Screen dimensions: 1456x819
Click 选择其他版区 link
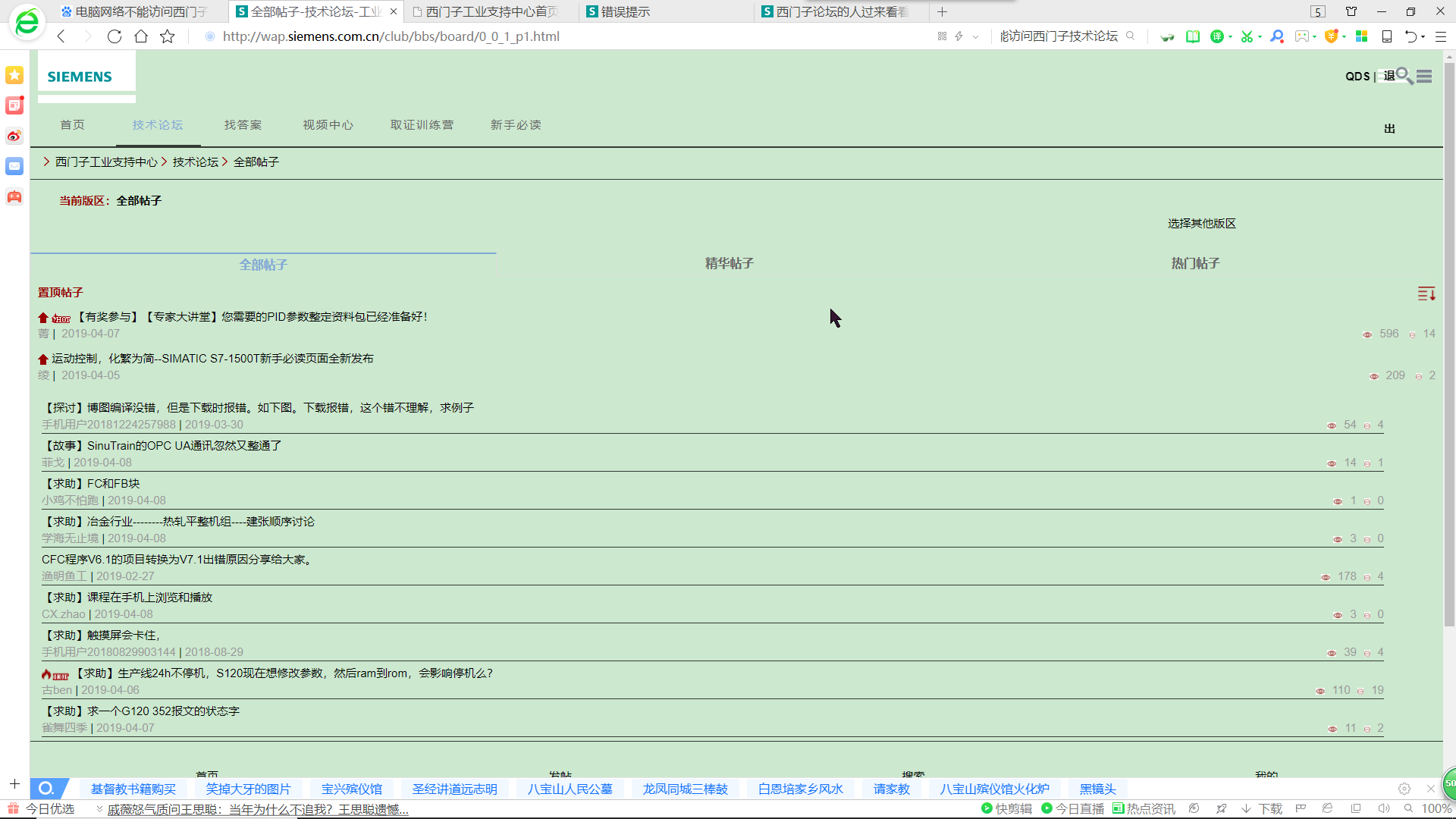click(1201, 224)
